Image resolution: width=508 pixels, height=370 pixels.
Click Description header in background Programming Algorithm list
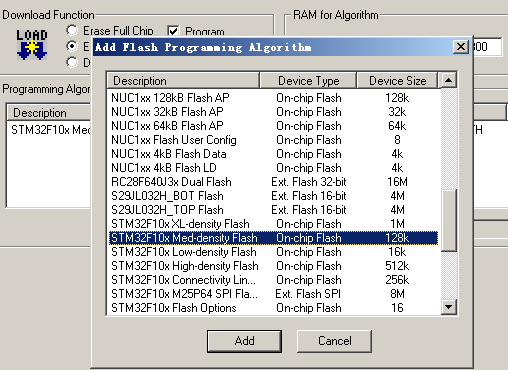point(49,113)
